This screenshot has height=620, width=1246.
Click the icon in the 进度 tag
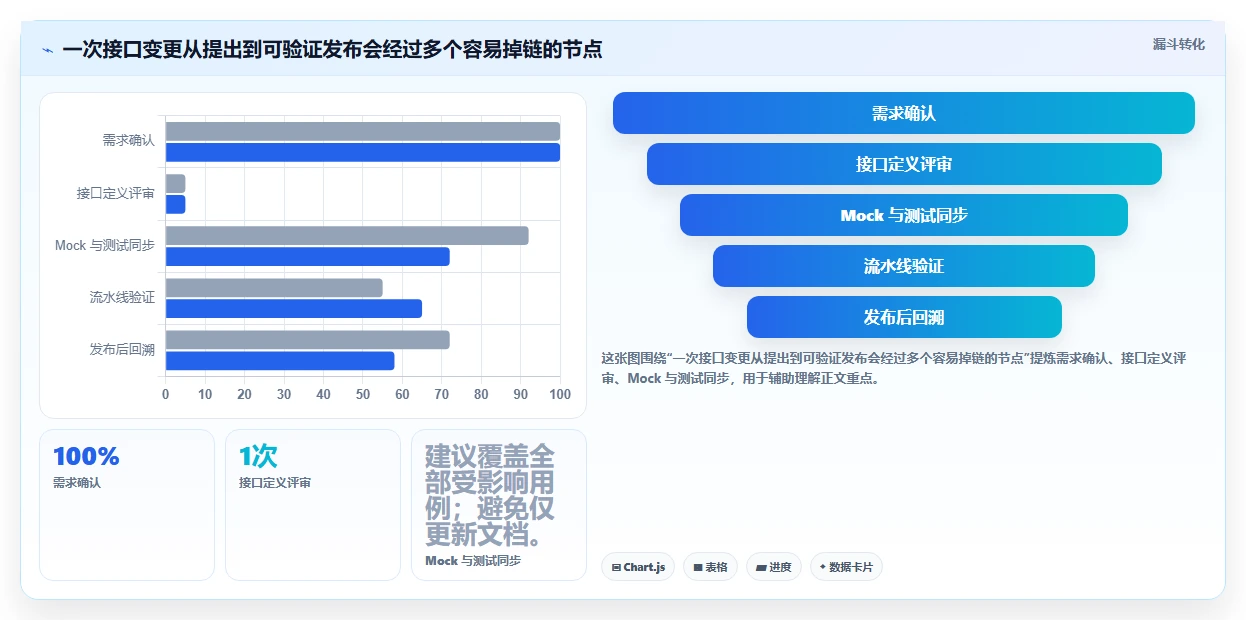coord(761,567)
